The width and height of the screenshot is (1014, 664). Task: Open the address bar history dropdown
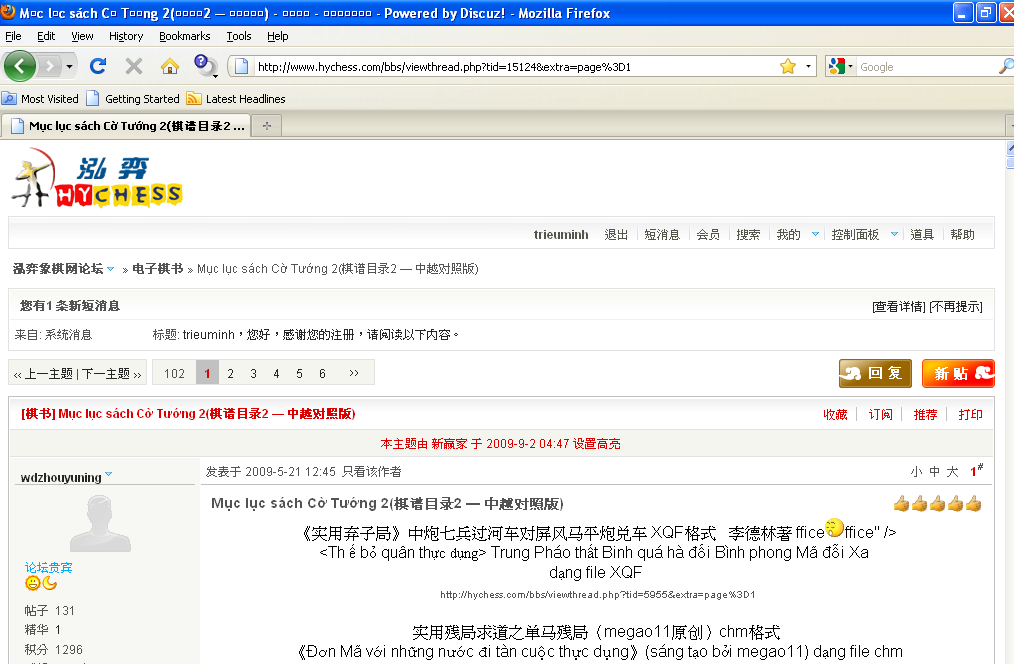pos(808,66)
